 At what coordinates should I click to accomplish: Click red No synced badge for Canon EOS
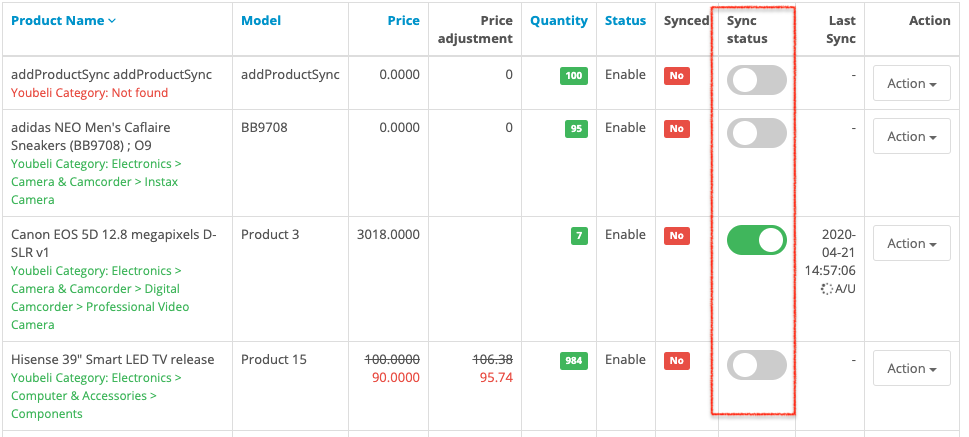(677, 236)
